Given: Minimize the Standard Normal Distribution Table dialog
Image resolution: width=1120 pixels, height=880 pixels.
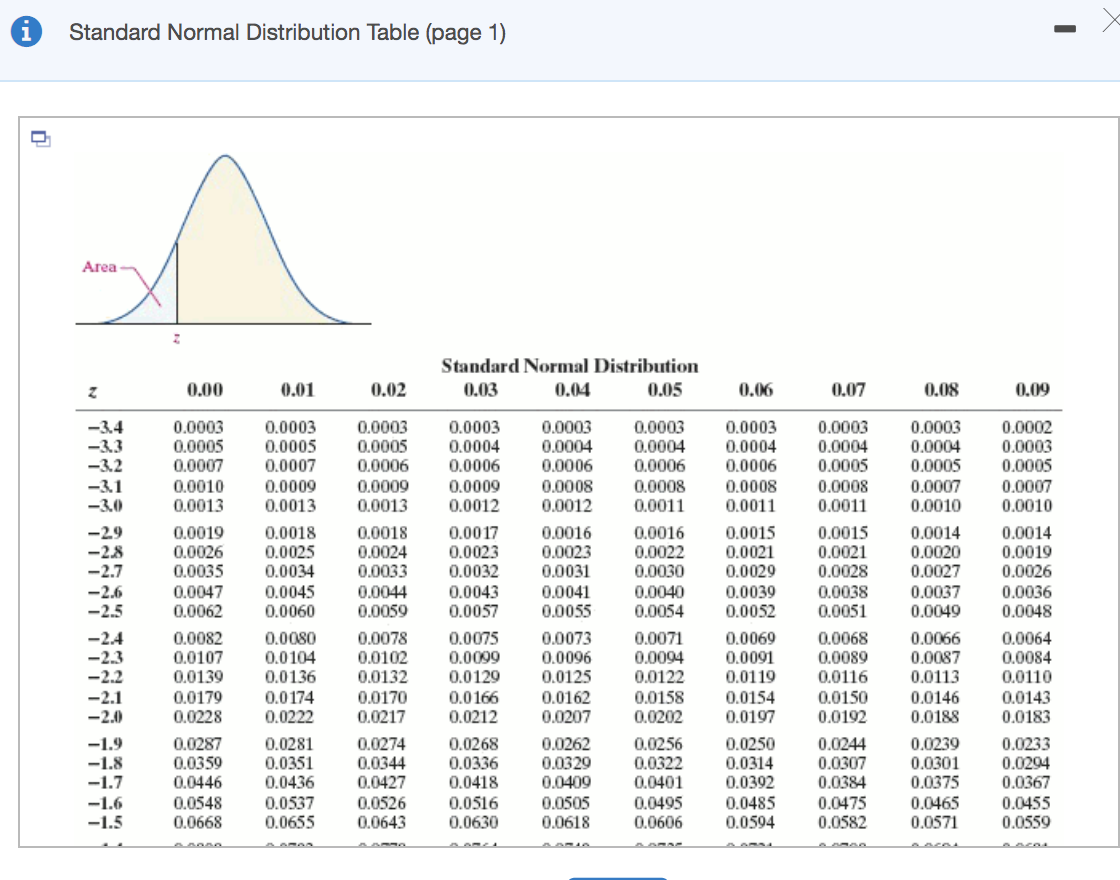Looking at the screenshot, I should pyautogui.click(x=1064, y=29).
